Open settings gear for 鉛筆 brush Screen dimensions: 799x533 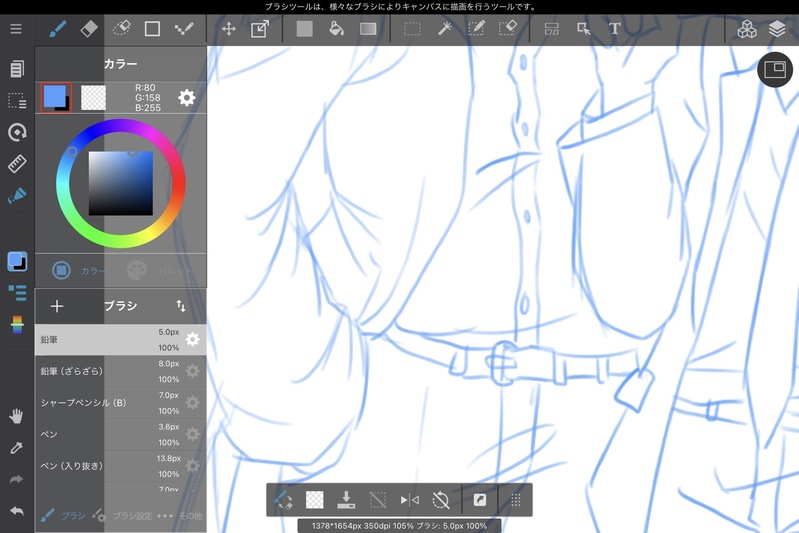pyautogui.click(x=192, y=339)
